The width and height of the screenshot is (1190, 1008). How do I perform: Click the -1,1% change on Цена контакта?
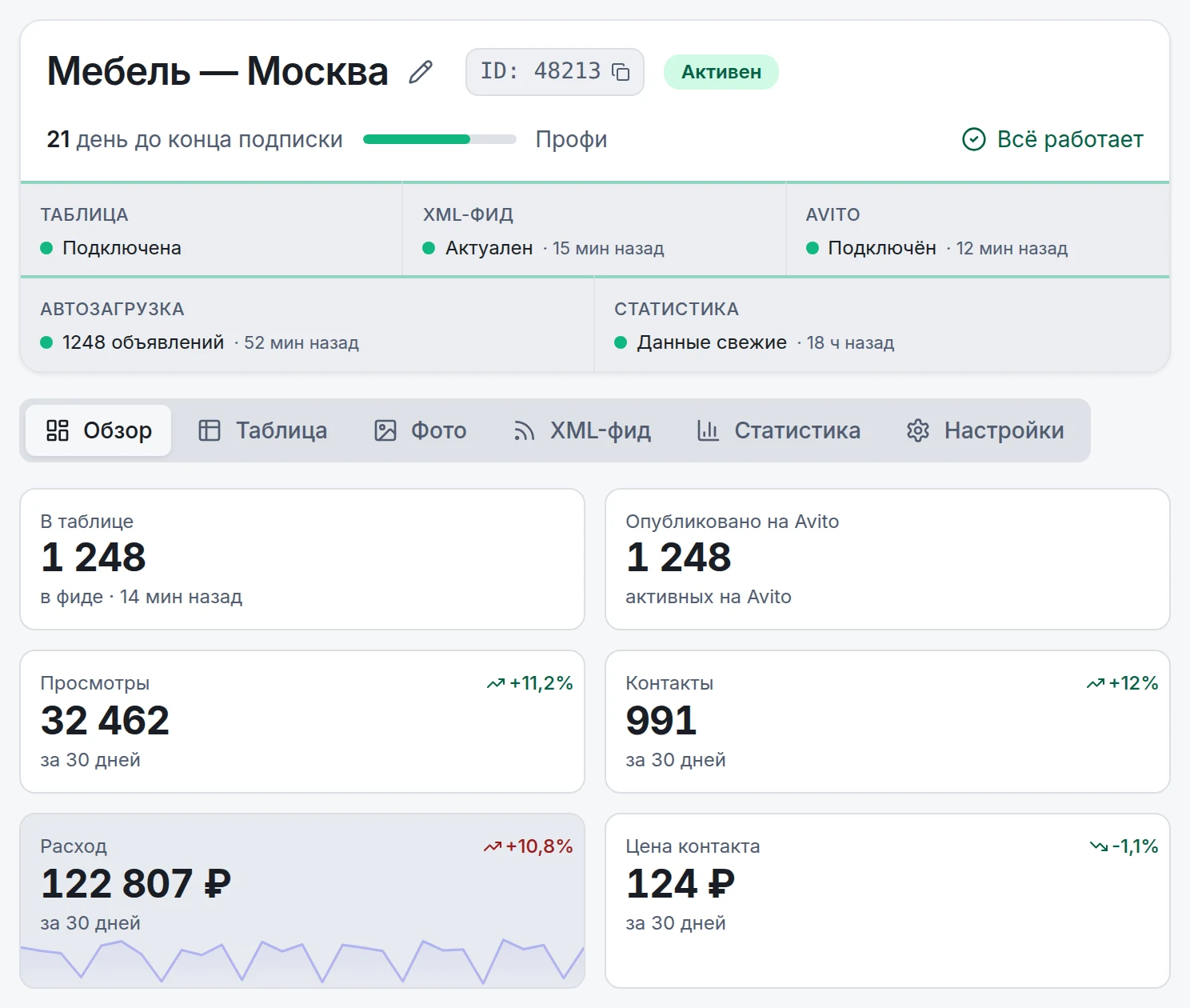pos(1136,846)
